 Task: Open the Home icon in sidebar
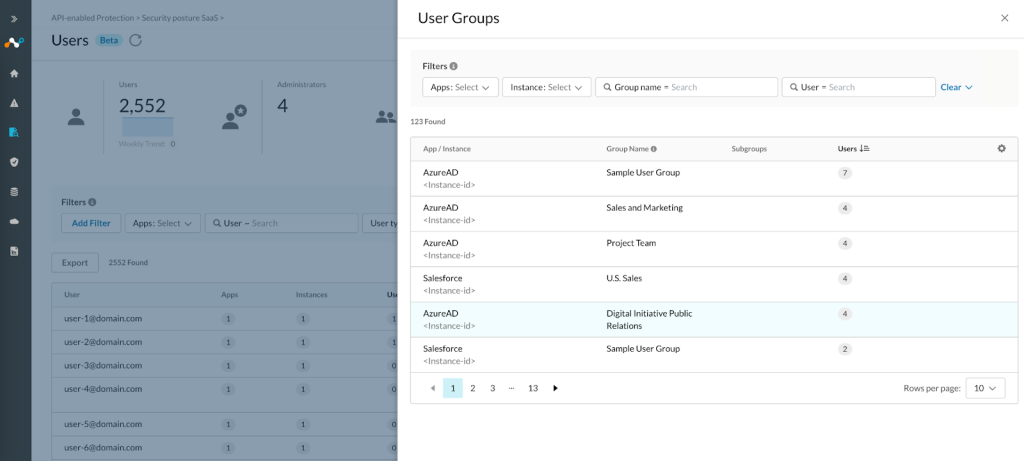(x=14, y=74)
